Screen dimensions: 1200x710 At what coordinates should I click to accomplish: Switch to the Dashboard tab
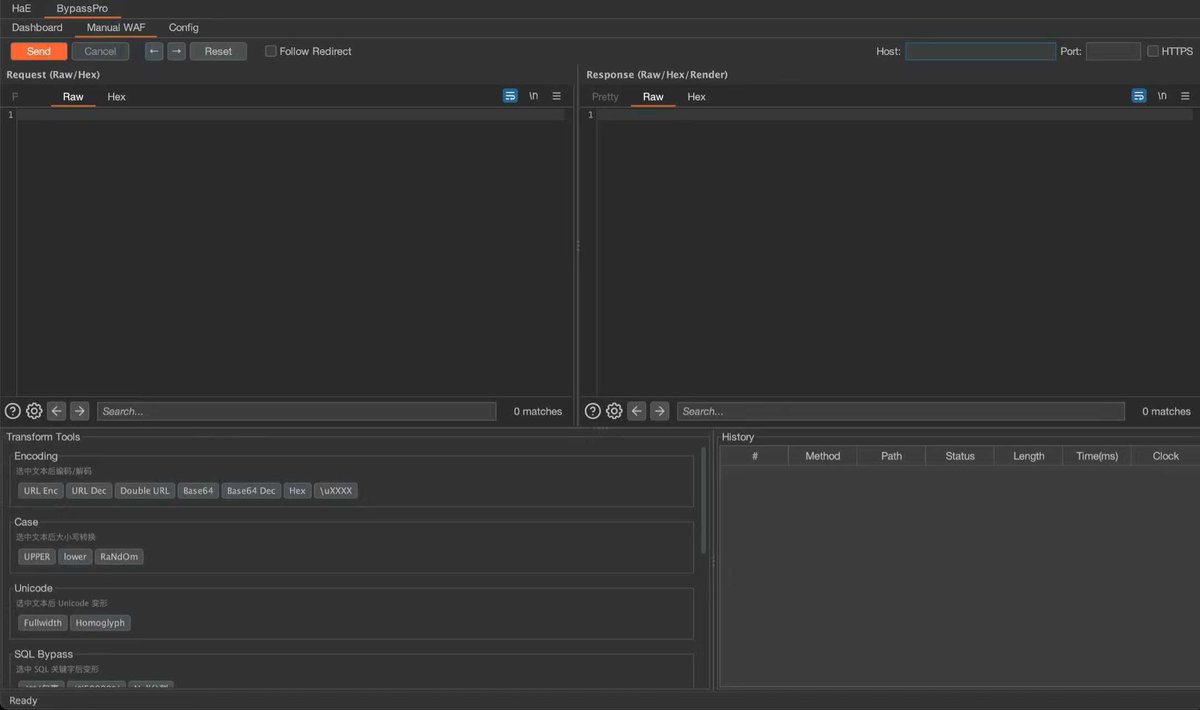(37, 27)
